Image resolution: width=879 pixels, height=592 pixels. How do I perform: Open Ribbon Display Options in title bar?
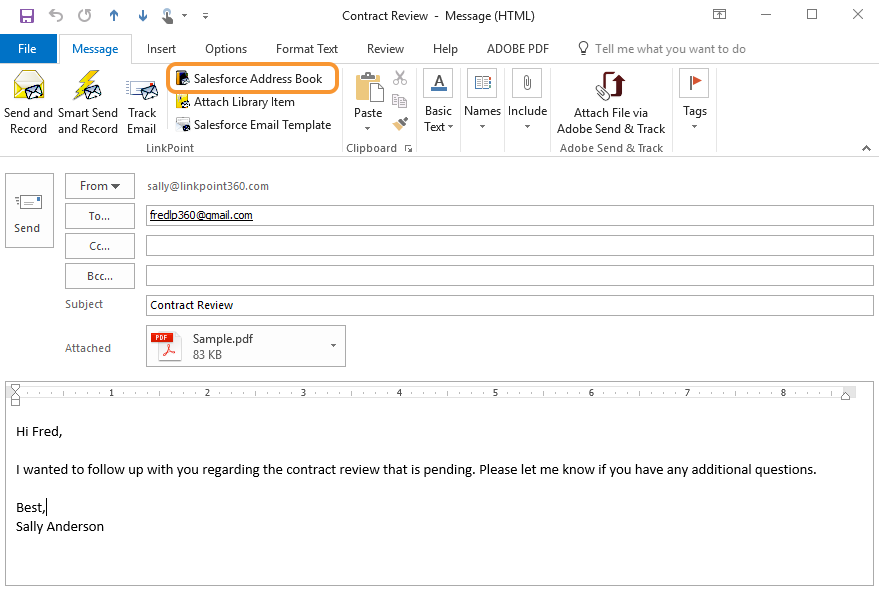coord(719,15)
